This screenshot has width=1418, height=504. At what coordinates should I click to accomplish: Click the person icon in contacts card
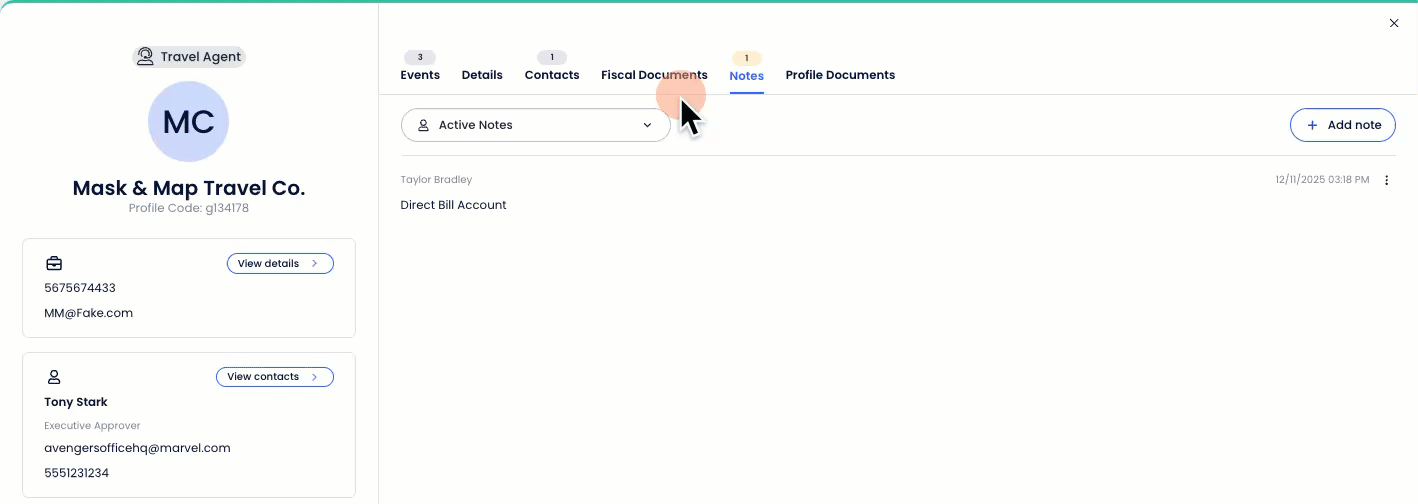54,377
